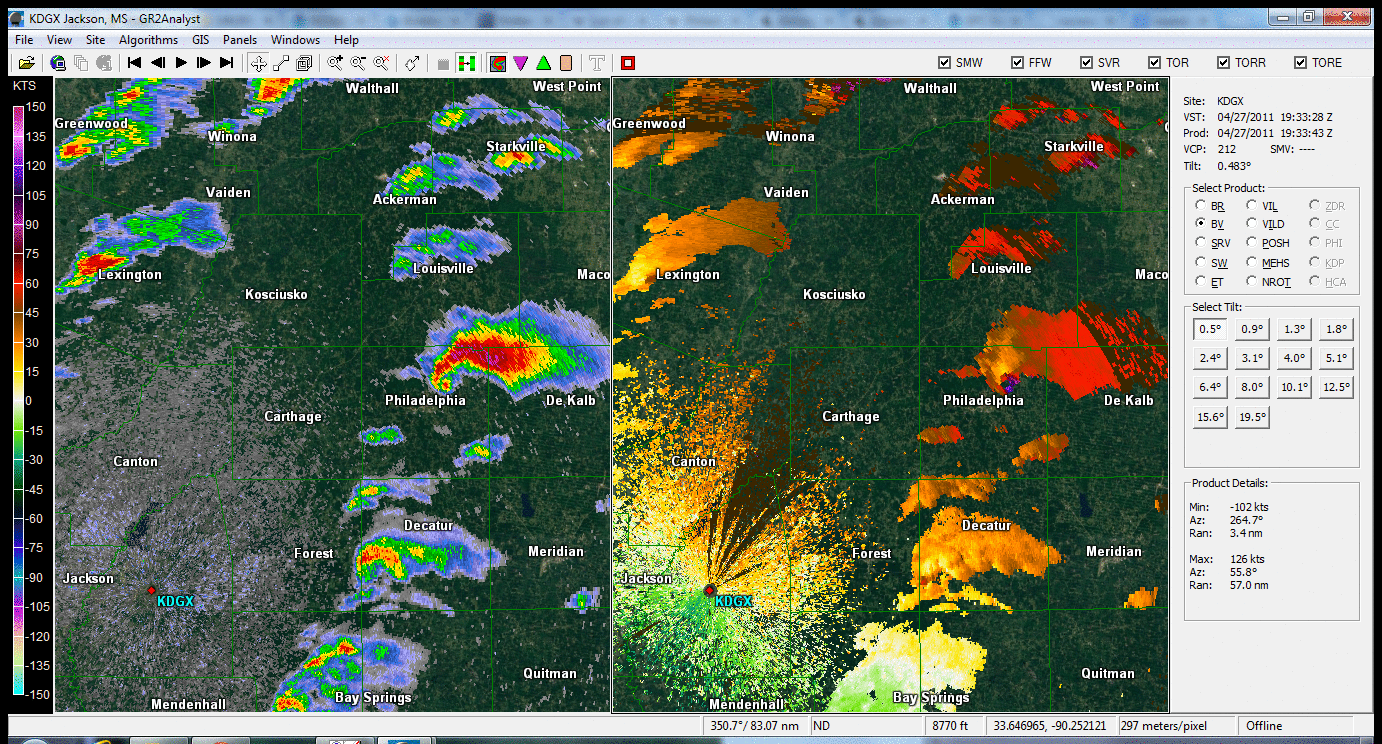Click the zoom out magnifier icon
1382x744 pixels.
pyautogui.click(x=358, y=63)
